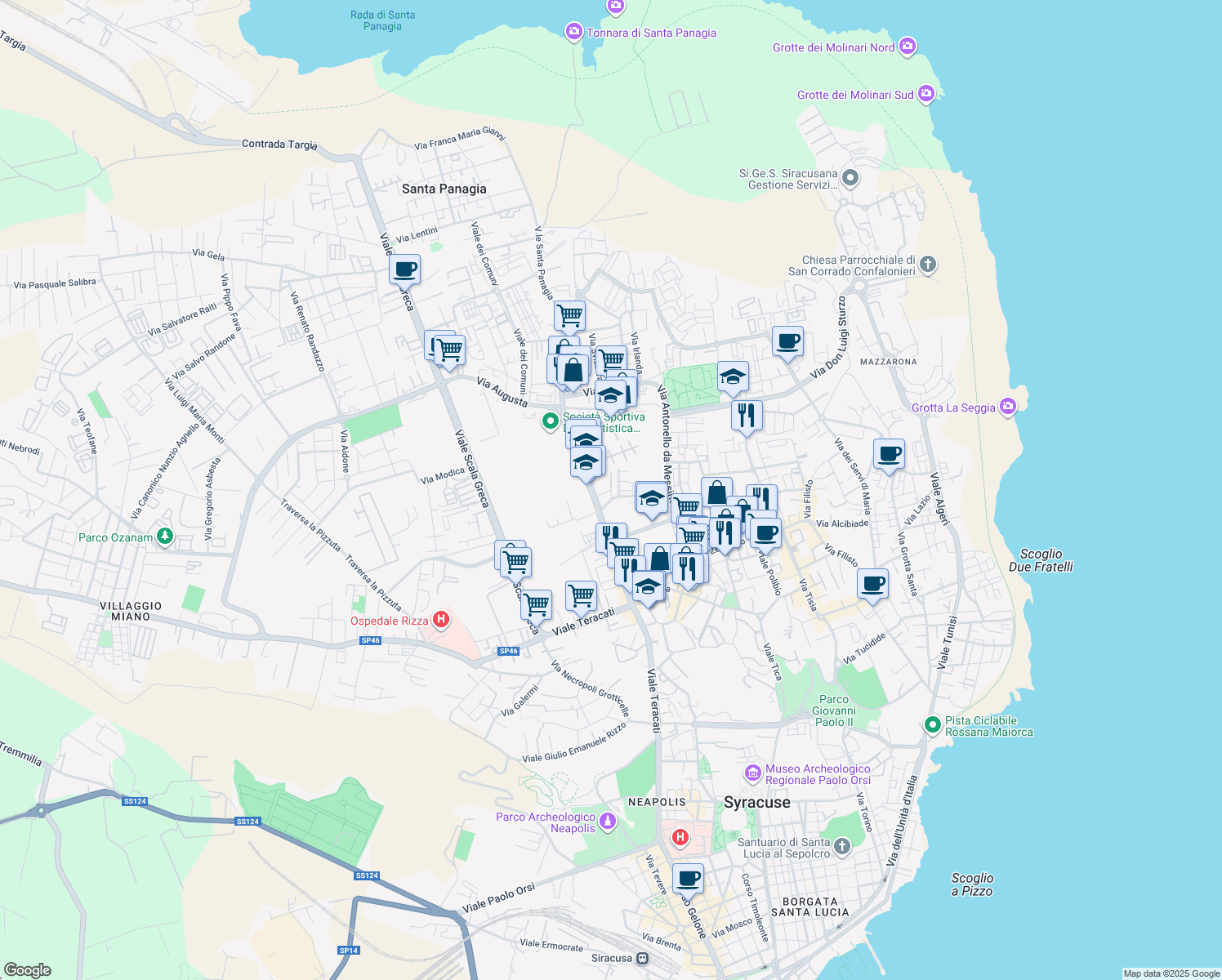Select the green dot for Pista Ciclabile Rossana Maiorca
The image size is (1222, 980).
pos(931,724)
